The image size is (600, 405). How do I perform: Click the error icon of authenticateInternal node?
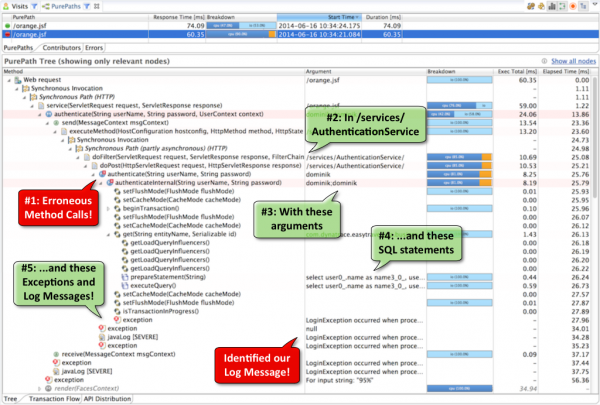tap(110, 183)
